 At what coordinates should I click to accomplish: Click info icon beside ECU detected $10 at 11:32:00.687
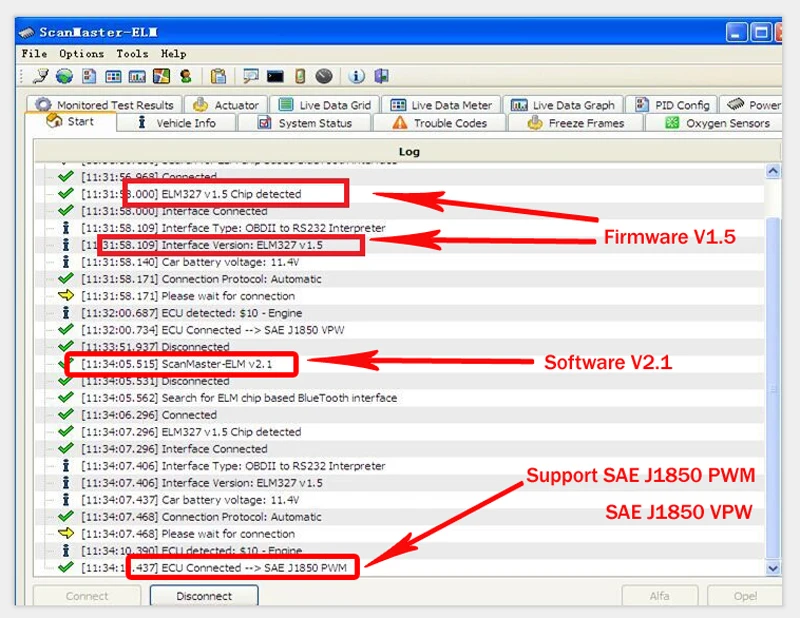66,312
